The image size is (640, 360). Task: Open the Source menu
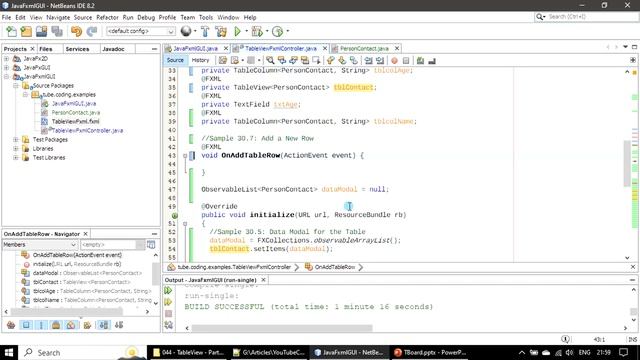(83, 18)
